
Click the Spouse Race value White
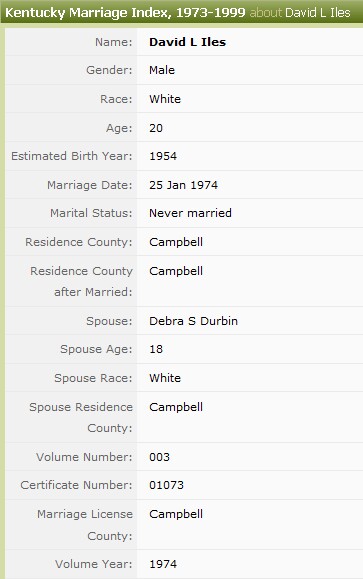[x=165, y=378]
